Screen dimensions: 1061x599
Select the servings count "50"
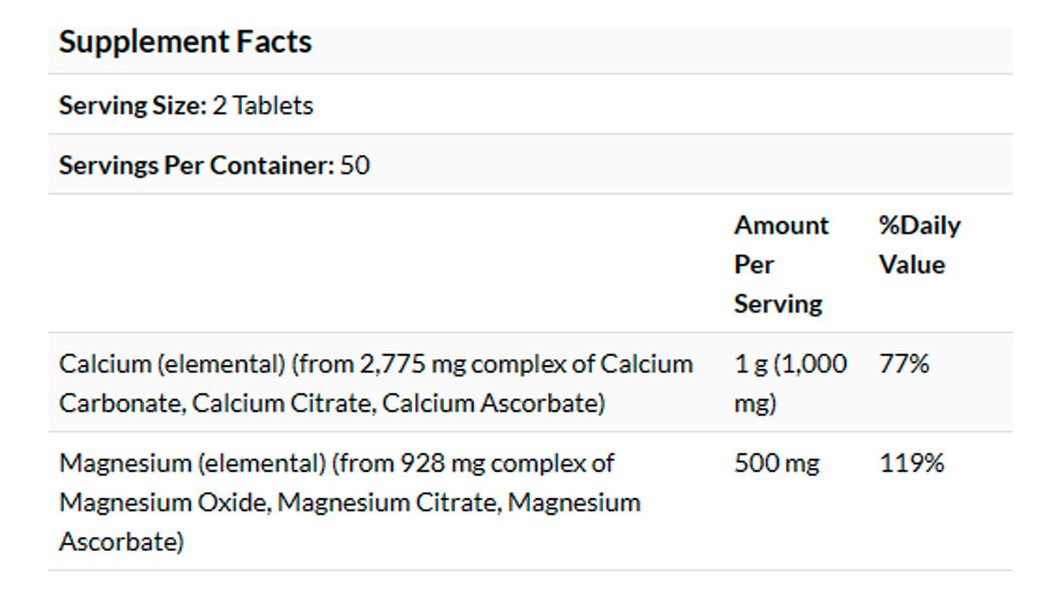[x=355, y=165]
